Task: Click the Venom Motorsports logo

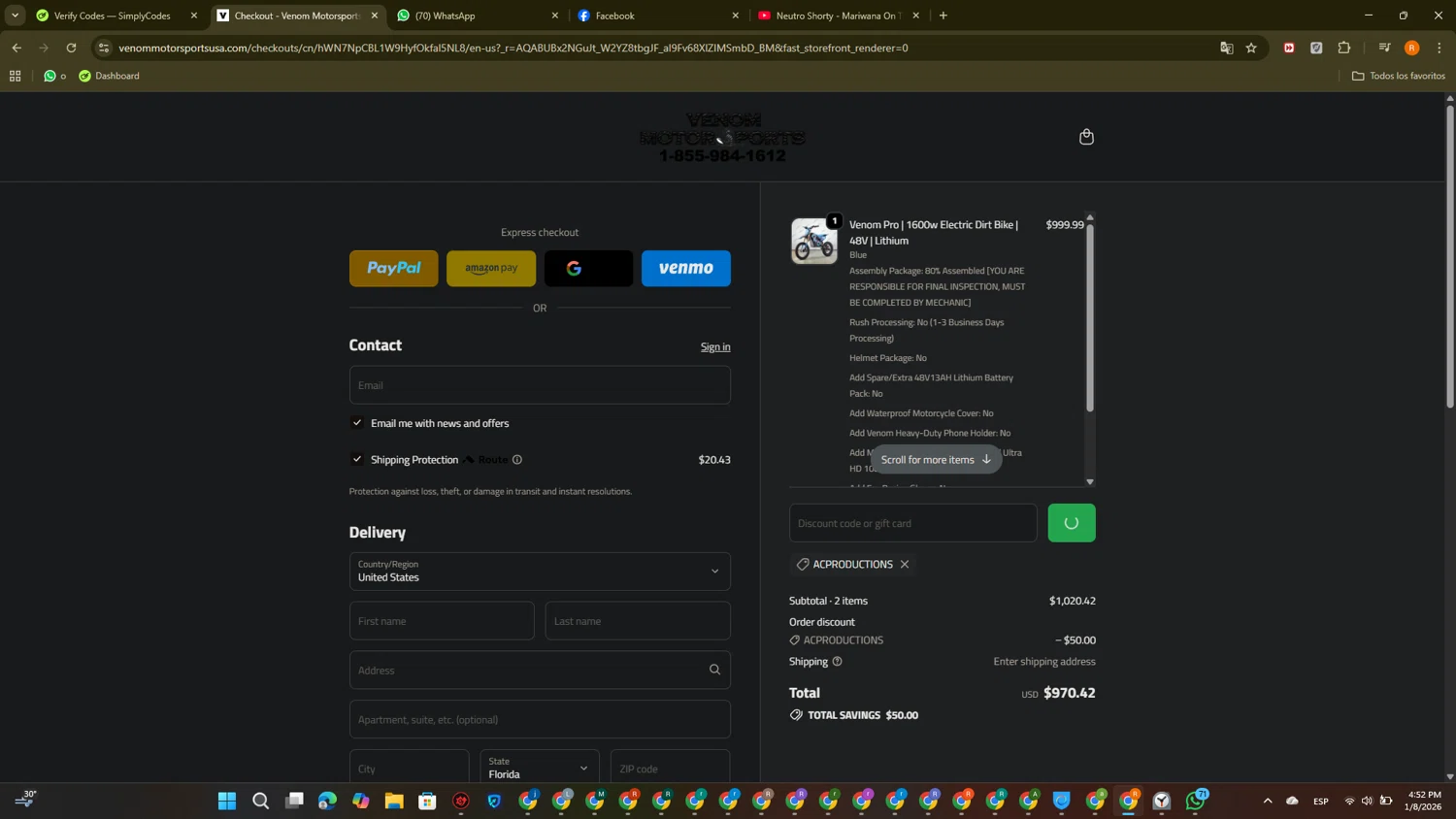Action: tap(722, 138)
